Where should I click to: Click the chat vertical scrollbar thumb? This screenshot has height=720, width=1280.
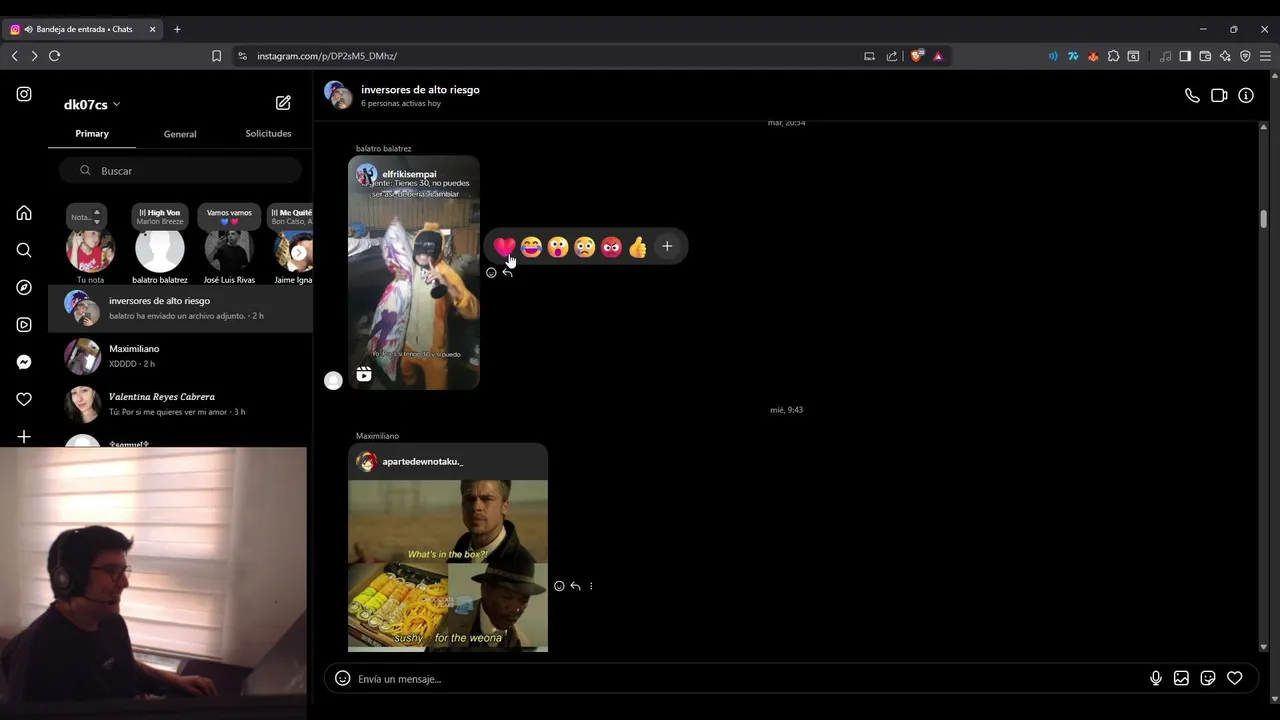tap(1264, 219)
